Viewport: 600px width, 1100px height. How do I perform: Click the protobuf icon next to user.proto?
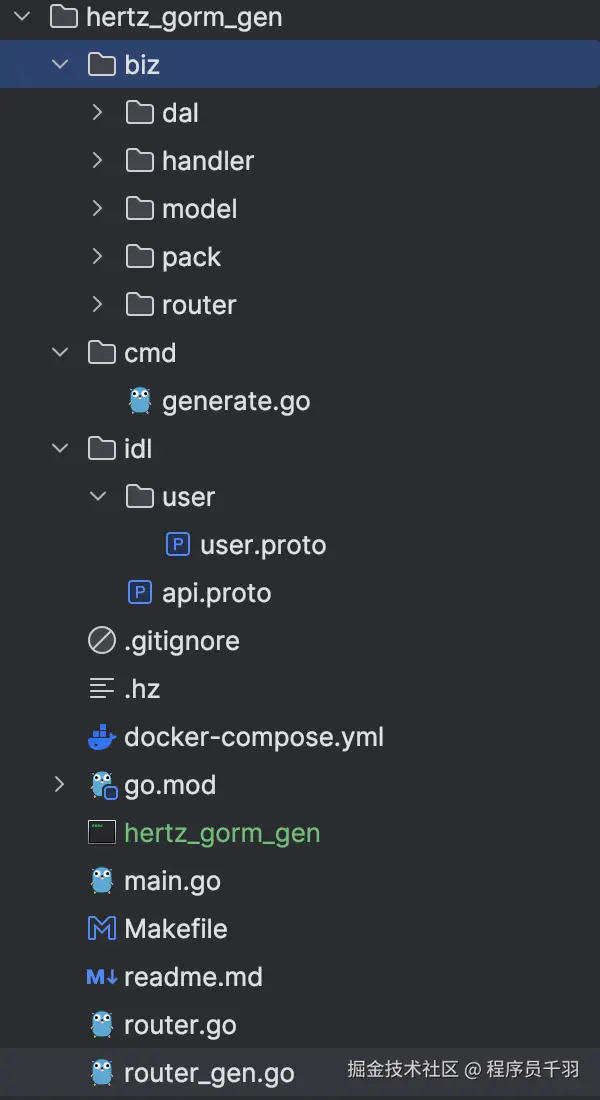[178, 545]
